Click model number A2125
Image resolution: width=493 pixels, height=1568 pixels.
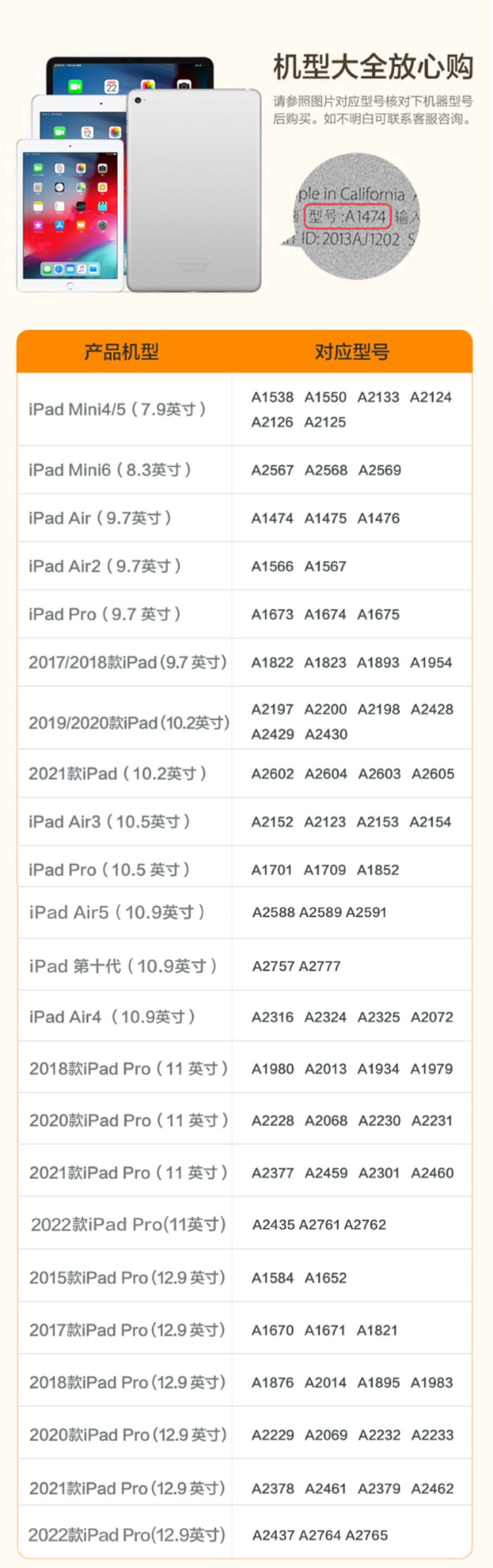coord(325,422)
